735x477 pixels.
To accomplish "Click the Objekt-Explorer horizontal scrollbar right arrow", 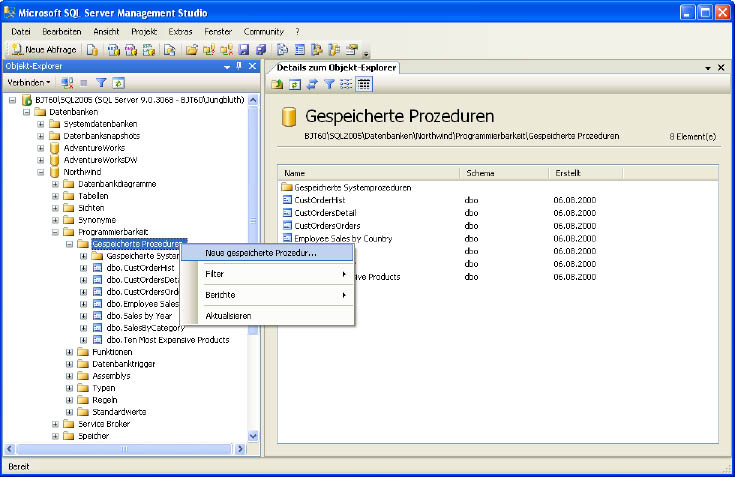I will coord(240,449).
